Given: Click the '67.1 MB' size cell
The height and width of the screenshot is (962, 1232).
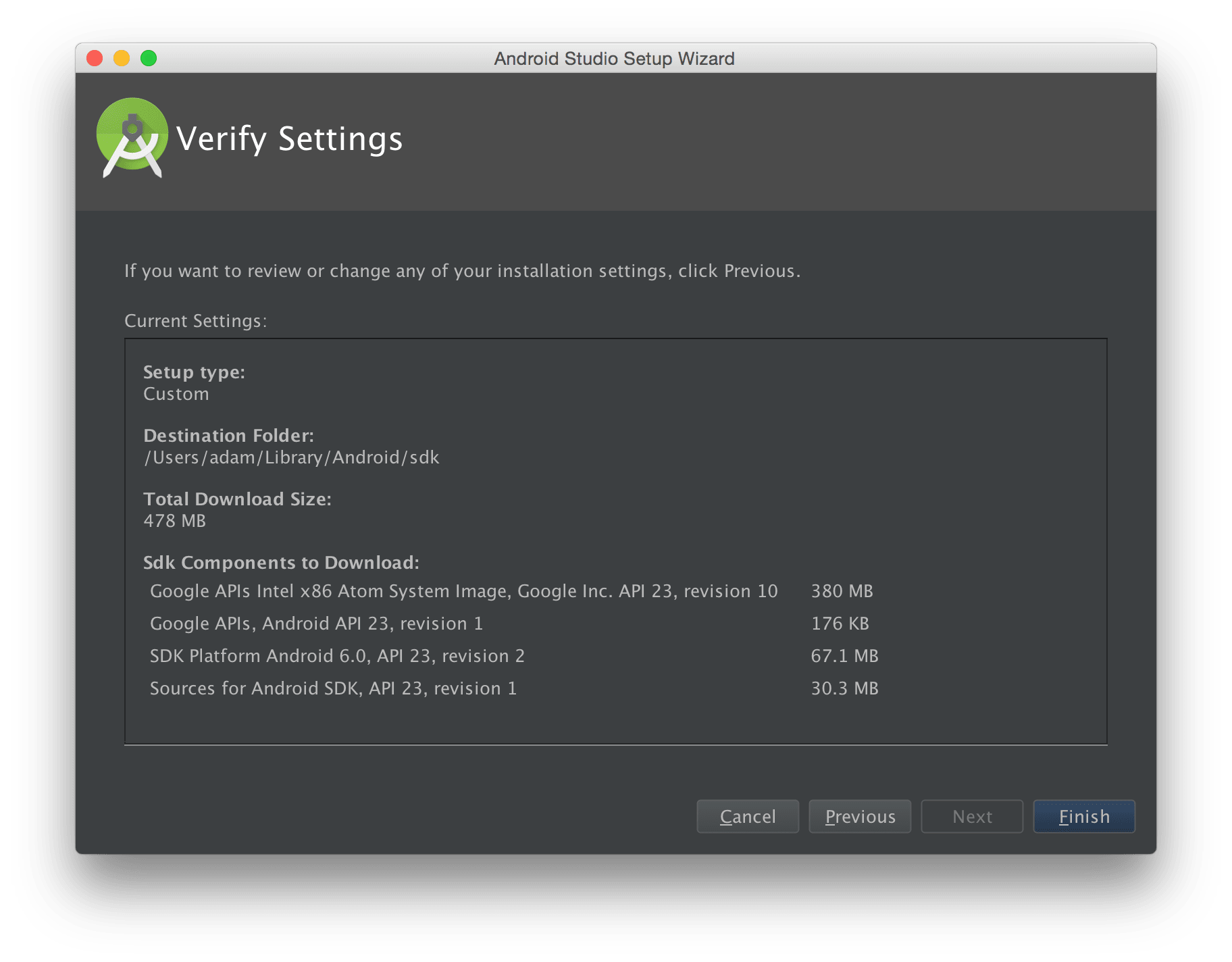Looking at the screenshot, I should tap(844, 656).
